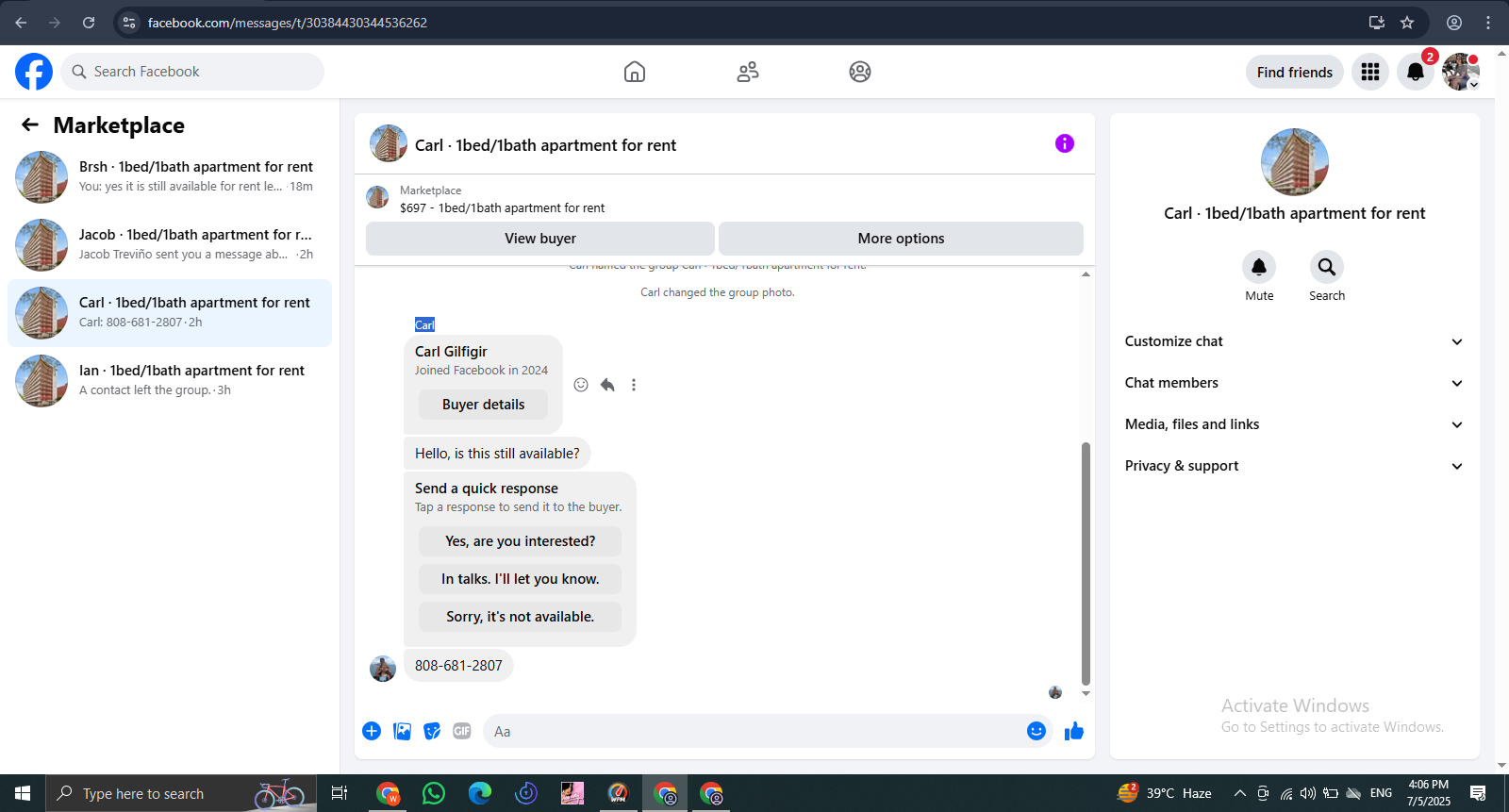Open the Groups icon in top navigation

pyautogui.click(x=860, y=72)
